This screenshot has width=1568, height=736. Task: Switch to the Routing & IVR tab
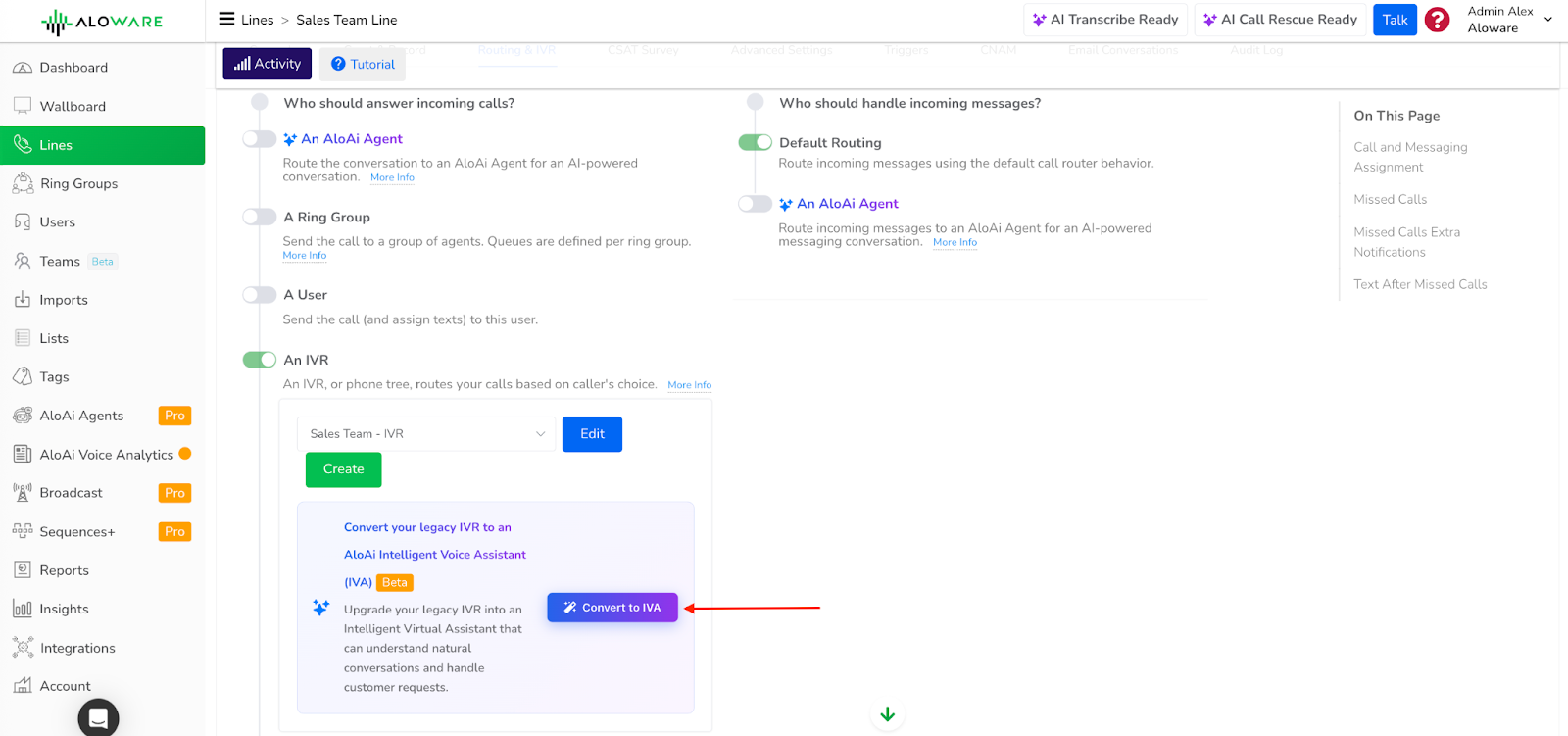coord(516,50)
